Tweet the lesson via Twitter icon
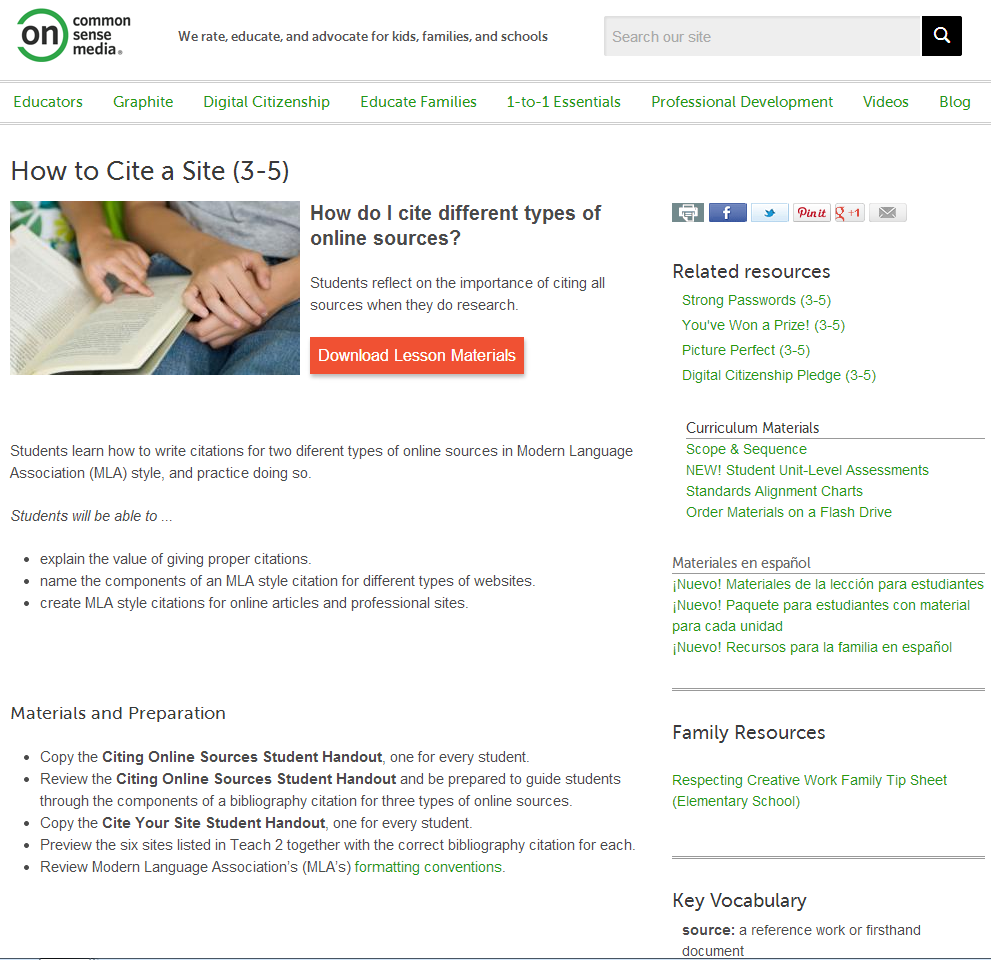Image resolution: width=991 pixels, height=960 pixels. [769, 213]
